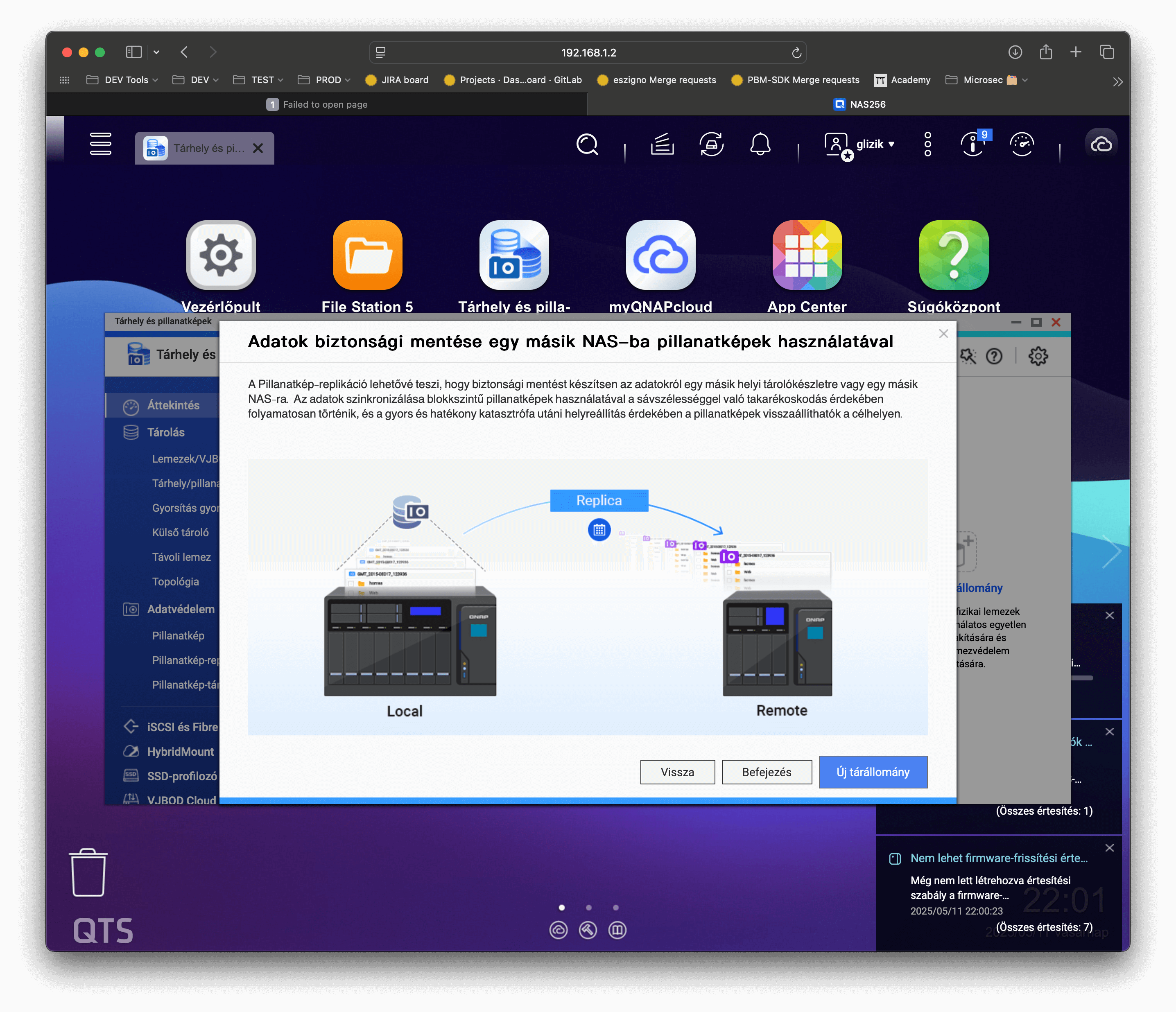
Task: Click the utility shortcut at desktop bottom
Action: coord(588,930)
